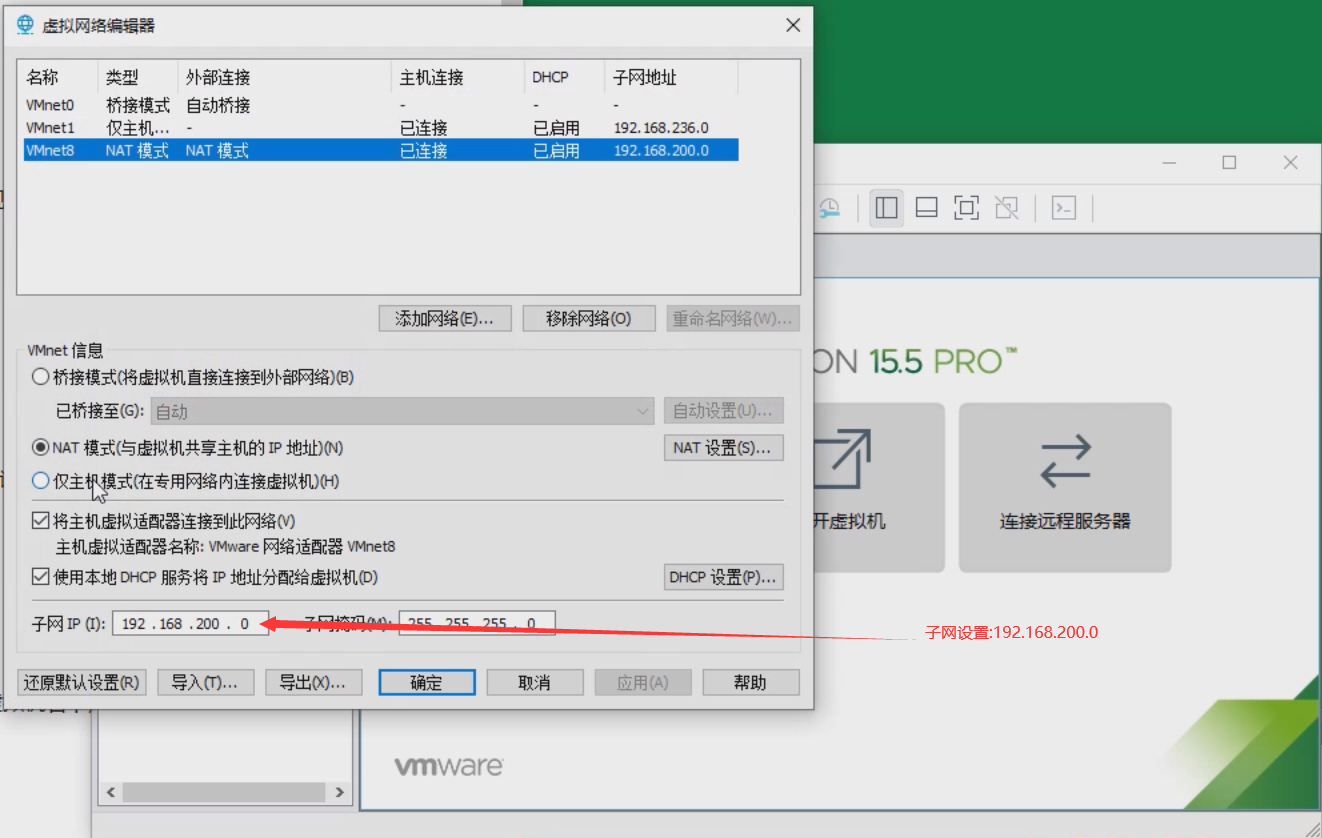Open the virtual machine console icon
Viewport: 1322px width, 838px height.
tap(1063, 207)
